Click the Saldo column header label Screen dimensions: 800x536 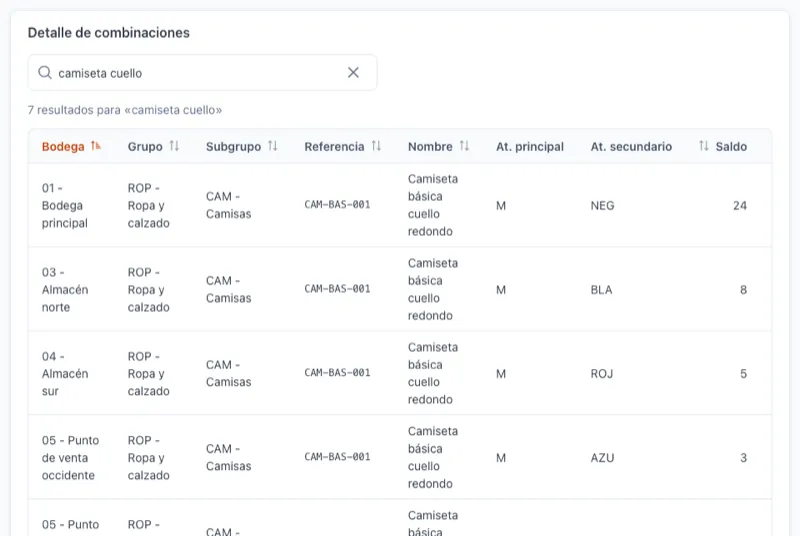731,146
